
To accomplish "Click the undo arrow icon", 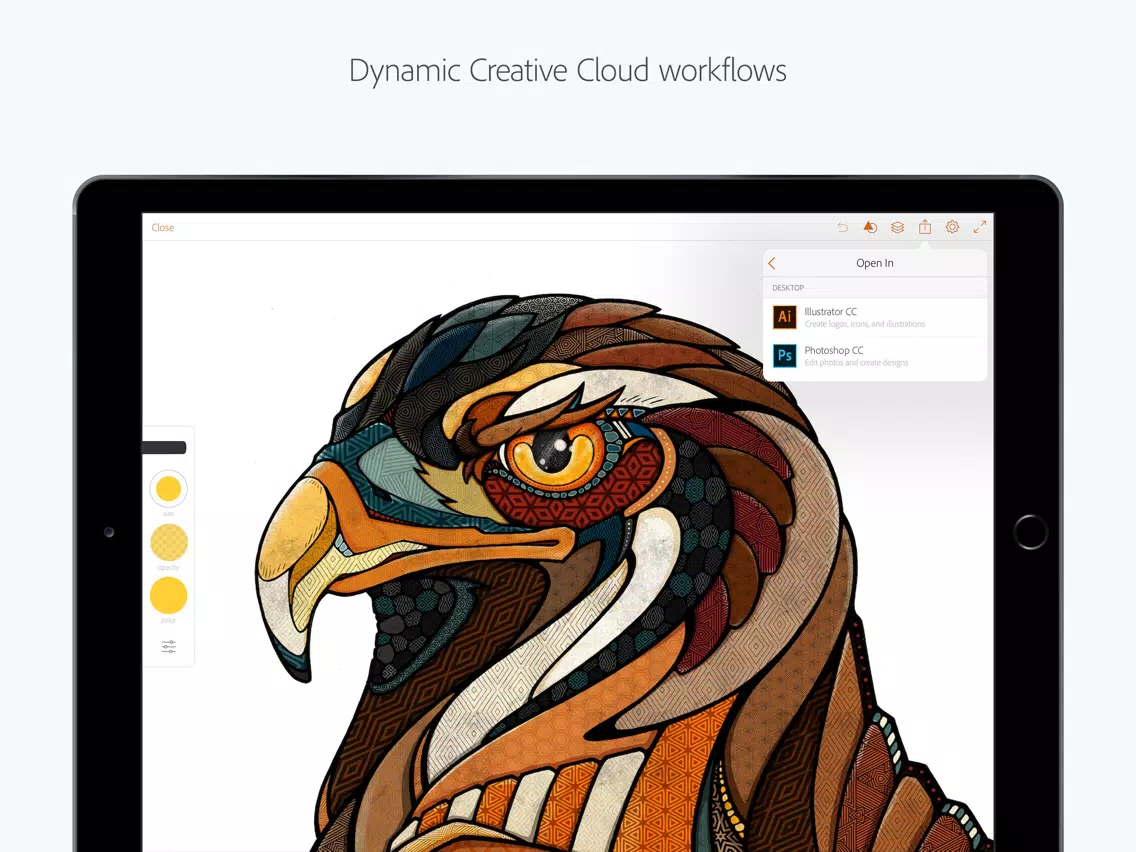I will [x=843, y=227].
